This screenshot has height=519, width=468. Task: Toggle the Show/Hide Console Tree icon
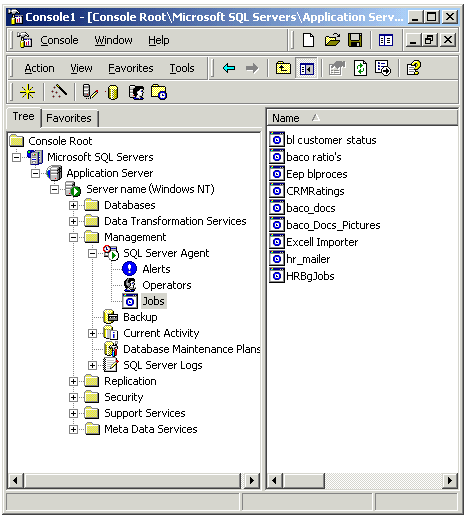coord(306,69)
